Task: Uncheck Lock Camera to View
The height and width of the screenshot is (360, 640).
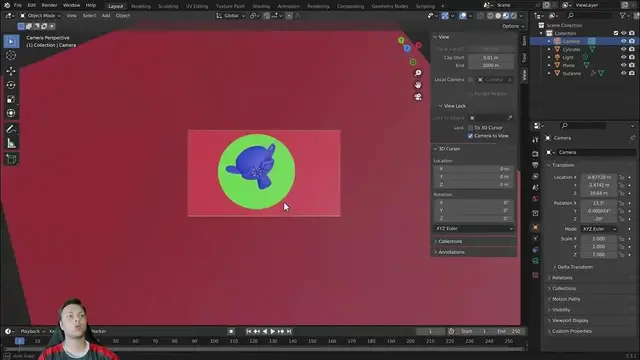Action: coord(471,136)
